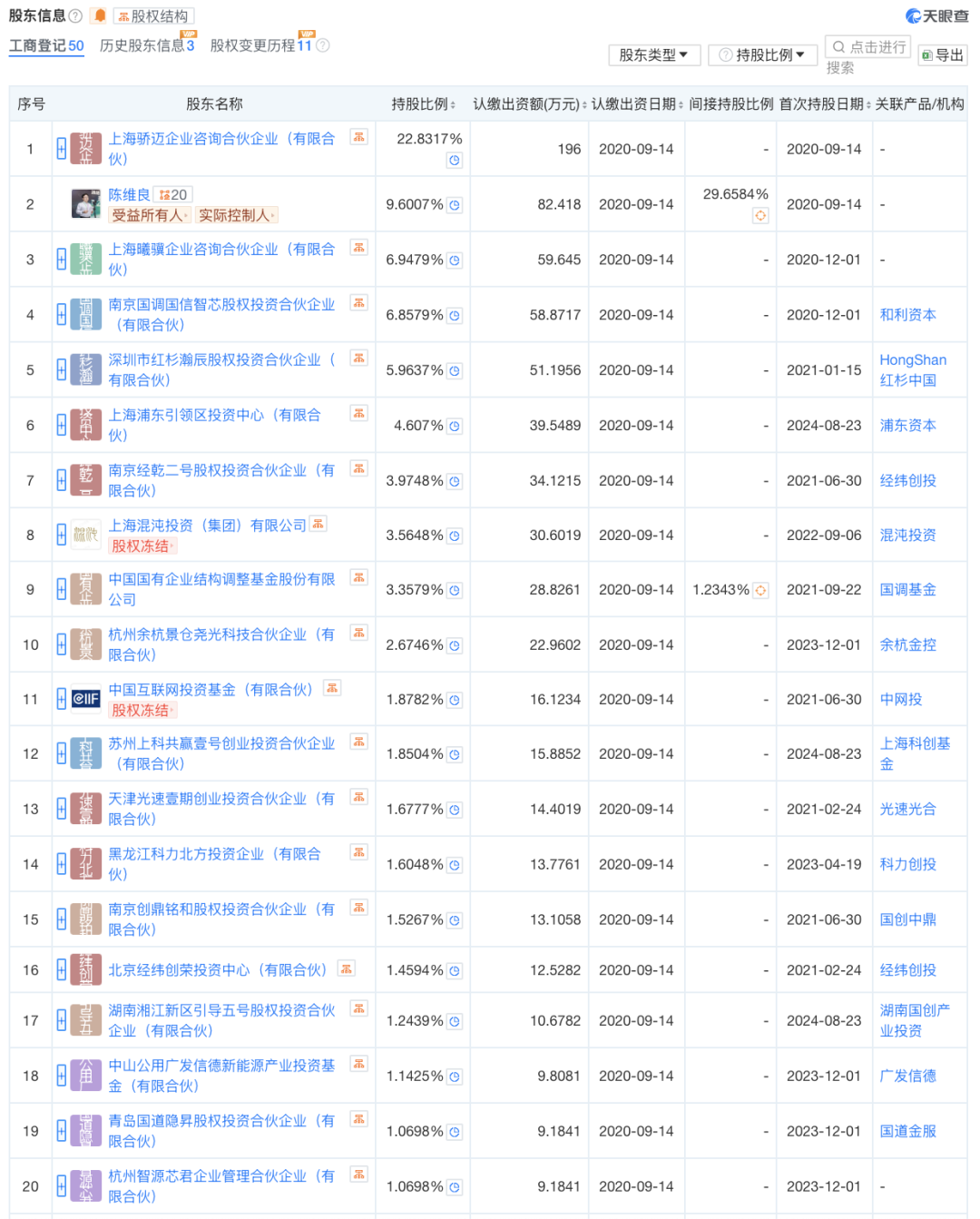
Task: Expand the 受益所有人 tag arrow
Action: tap(186, 215)
